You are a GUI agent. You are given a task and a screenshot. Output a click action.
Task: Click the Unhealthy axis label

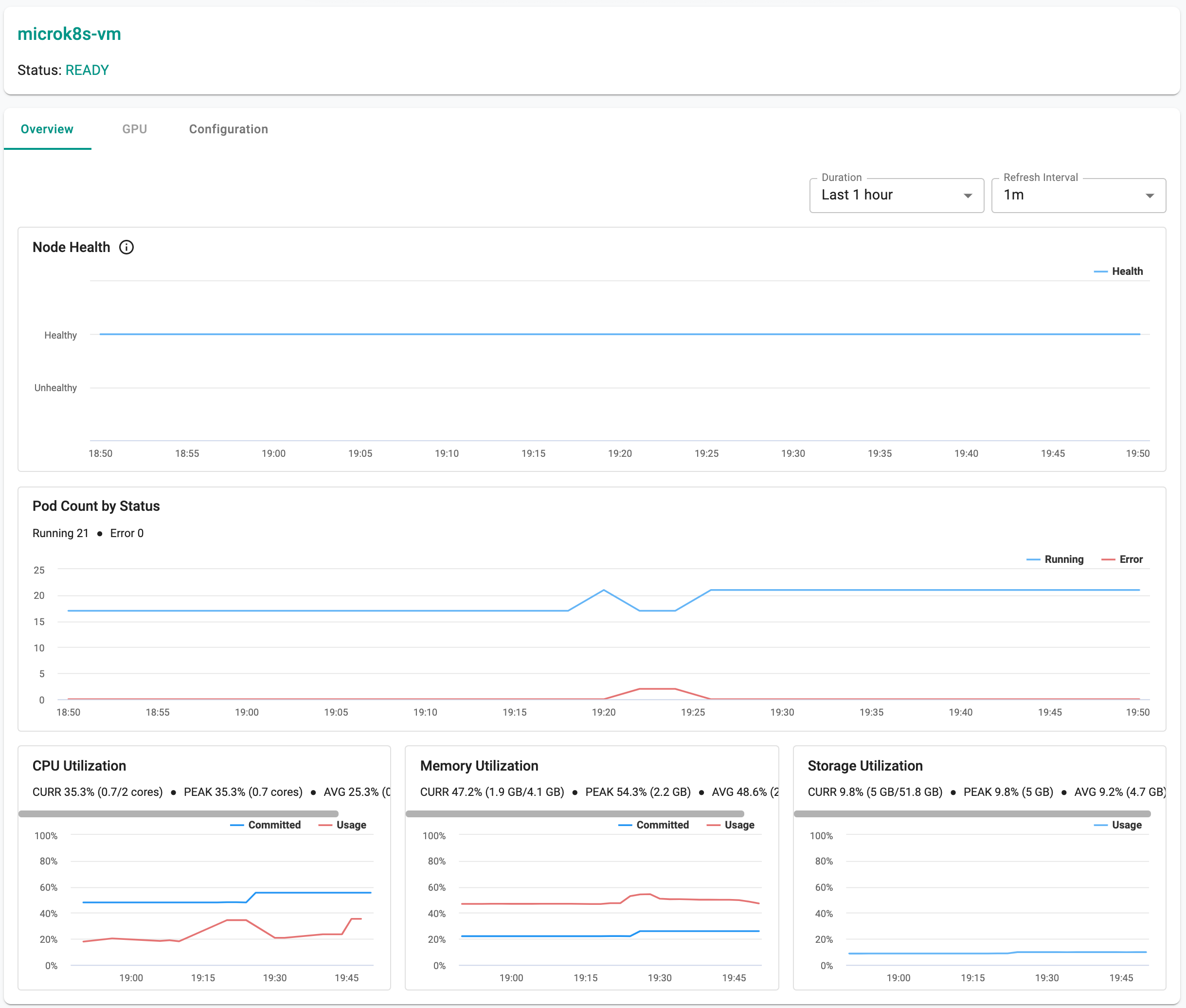[x=55, y=388]
